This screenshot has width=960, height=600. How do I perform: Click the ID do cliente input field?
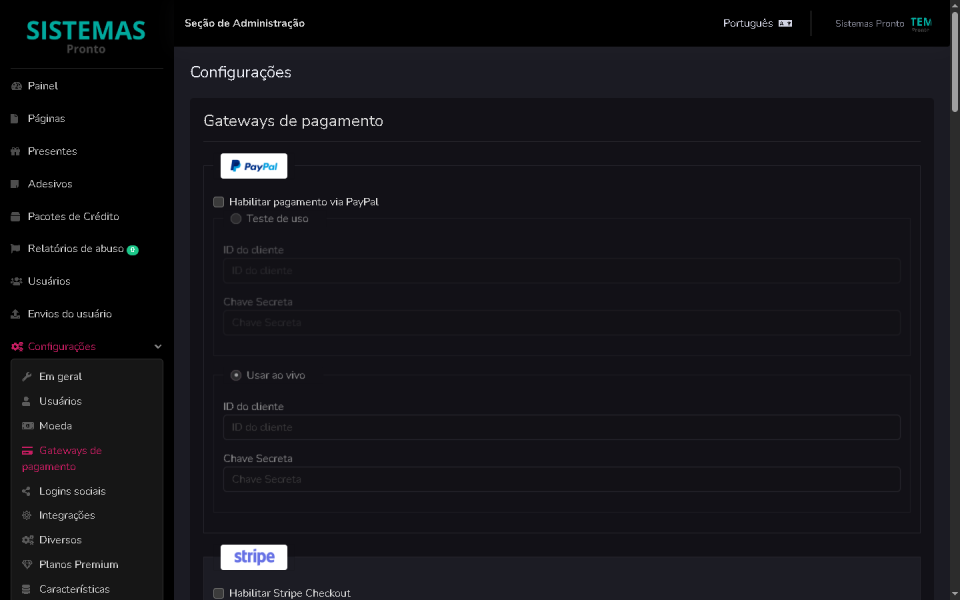560,426
